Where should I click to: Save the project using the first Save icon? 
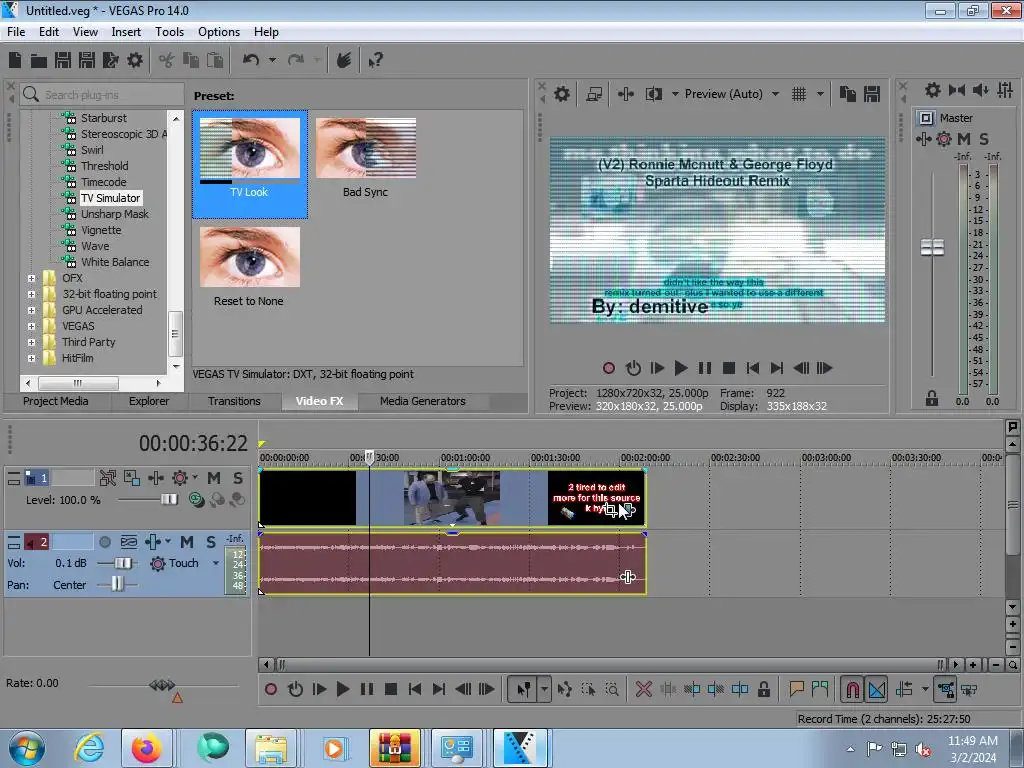63,61
